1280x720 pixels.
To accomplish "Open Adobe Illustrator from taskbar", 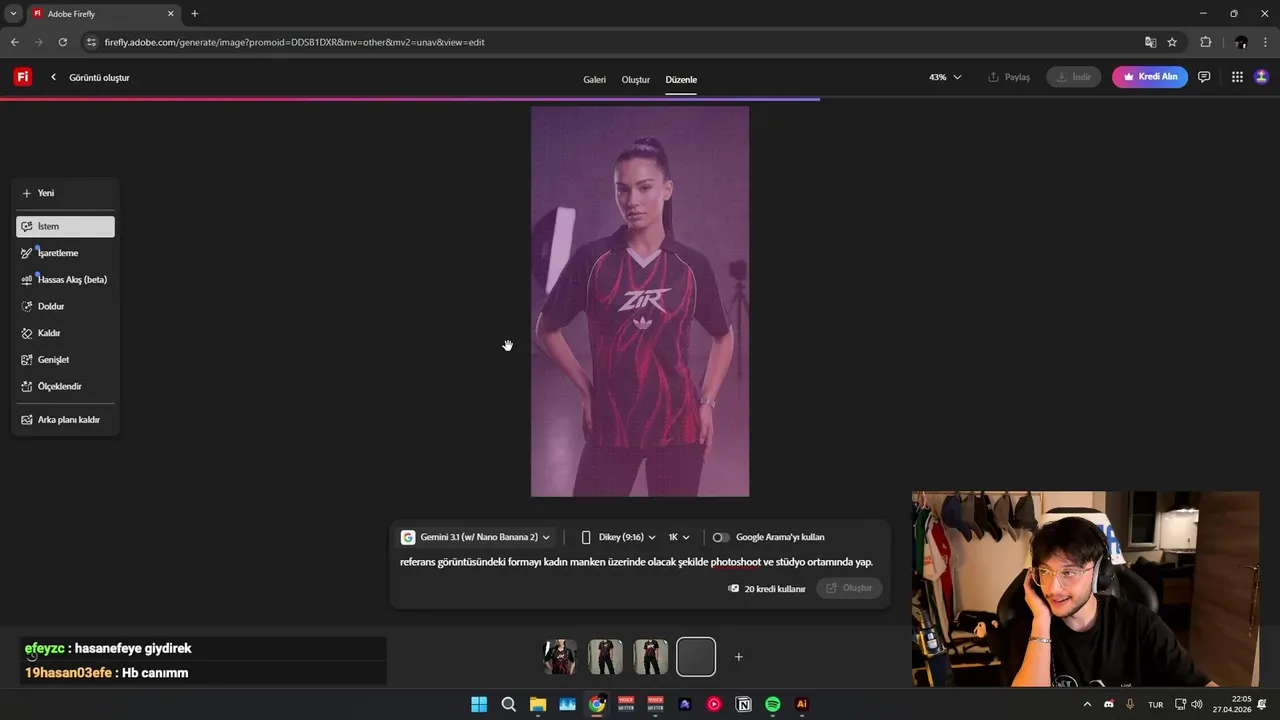I will pos(802,704).
